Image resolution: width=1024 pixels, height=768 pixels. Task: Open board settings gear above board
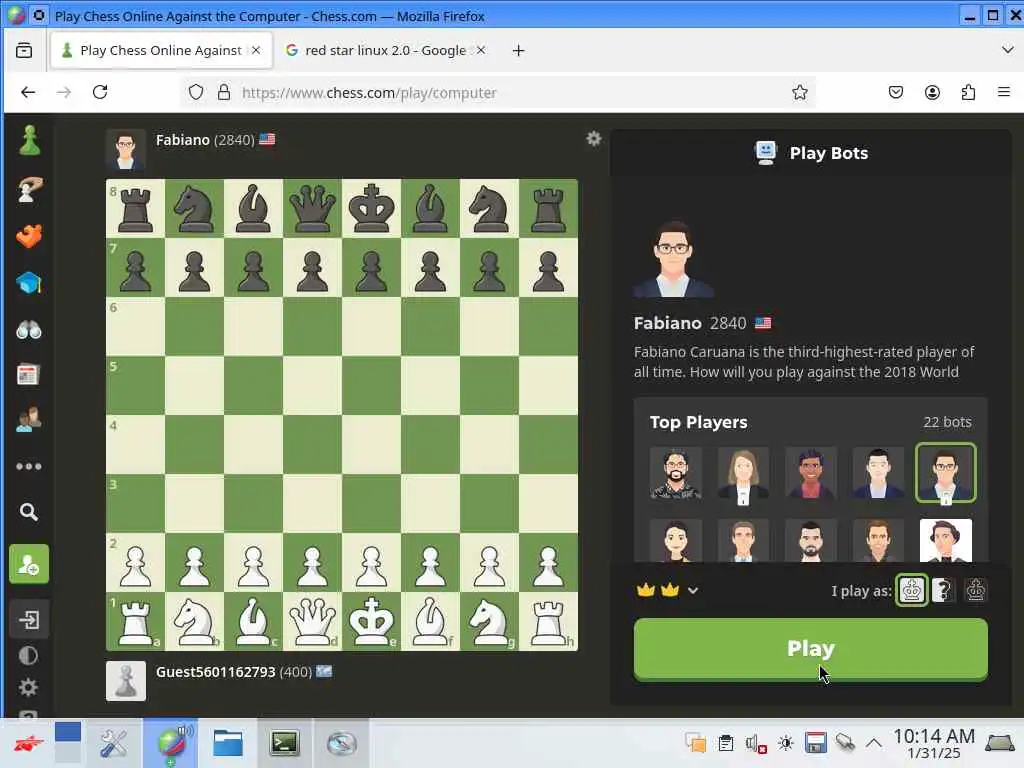click(x=593, y=138)
